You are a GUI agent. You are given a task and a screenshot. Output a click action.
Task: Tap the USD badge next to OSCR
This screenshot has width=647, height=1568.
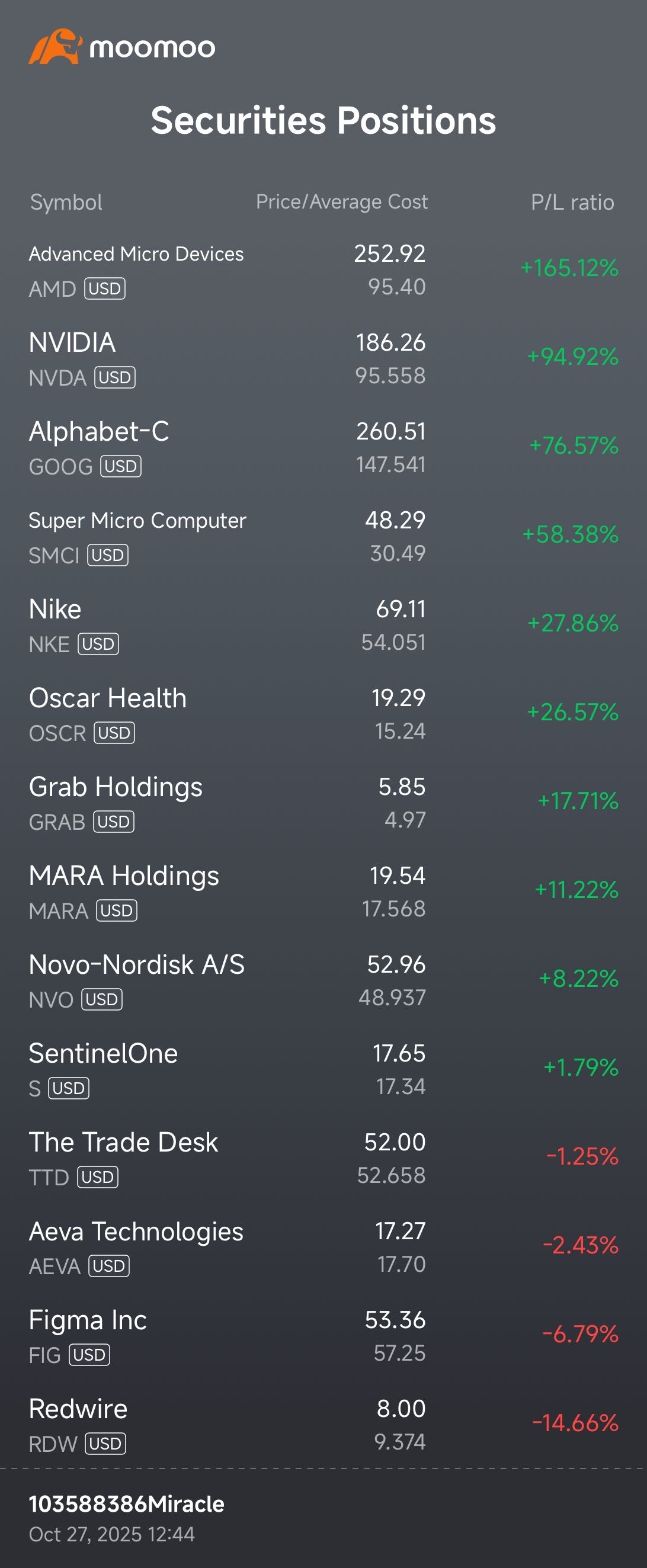coord(114,733)
